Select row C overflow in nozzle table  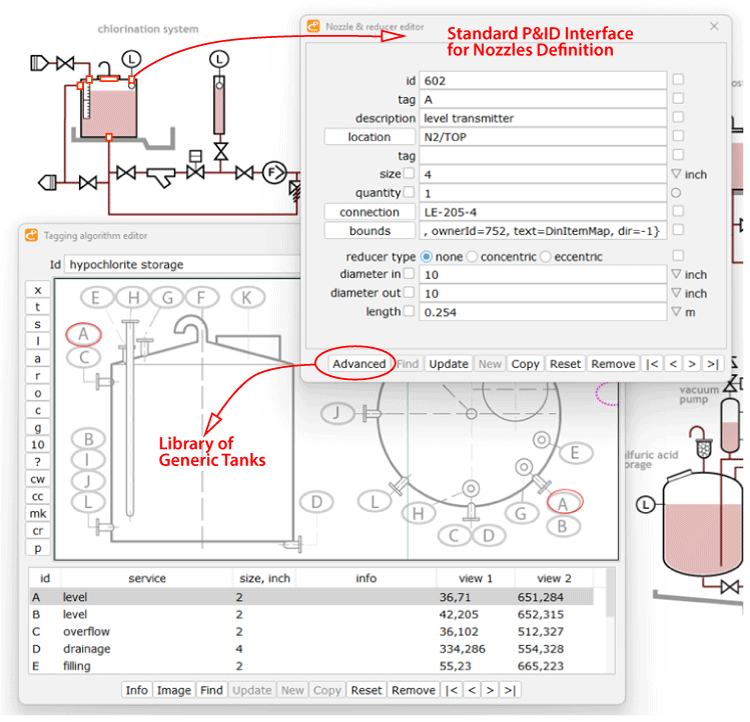point(313,634)
